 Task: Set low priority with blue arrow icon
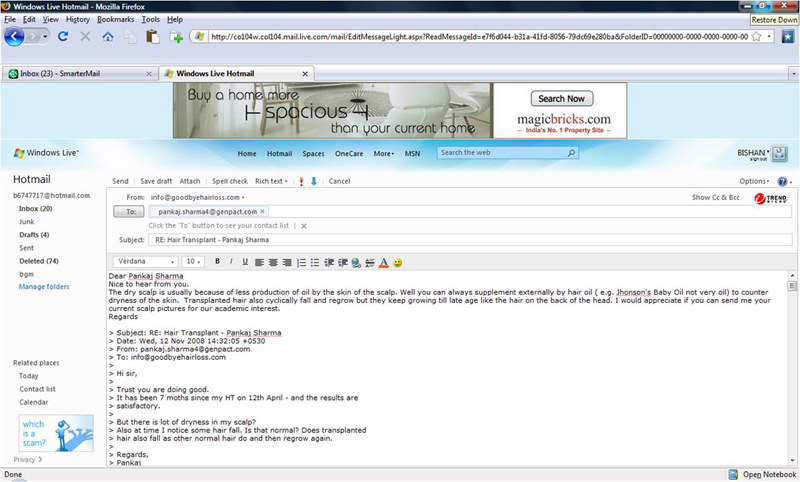[x=314, y=181]
